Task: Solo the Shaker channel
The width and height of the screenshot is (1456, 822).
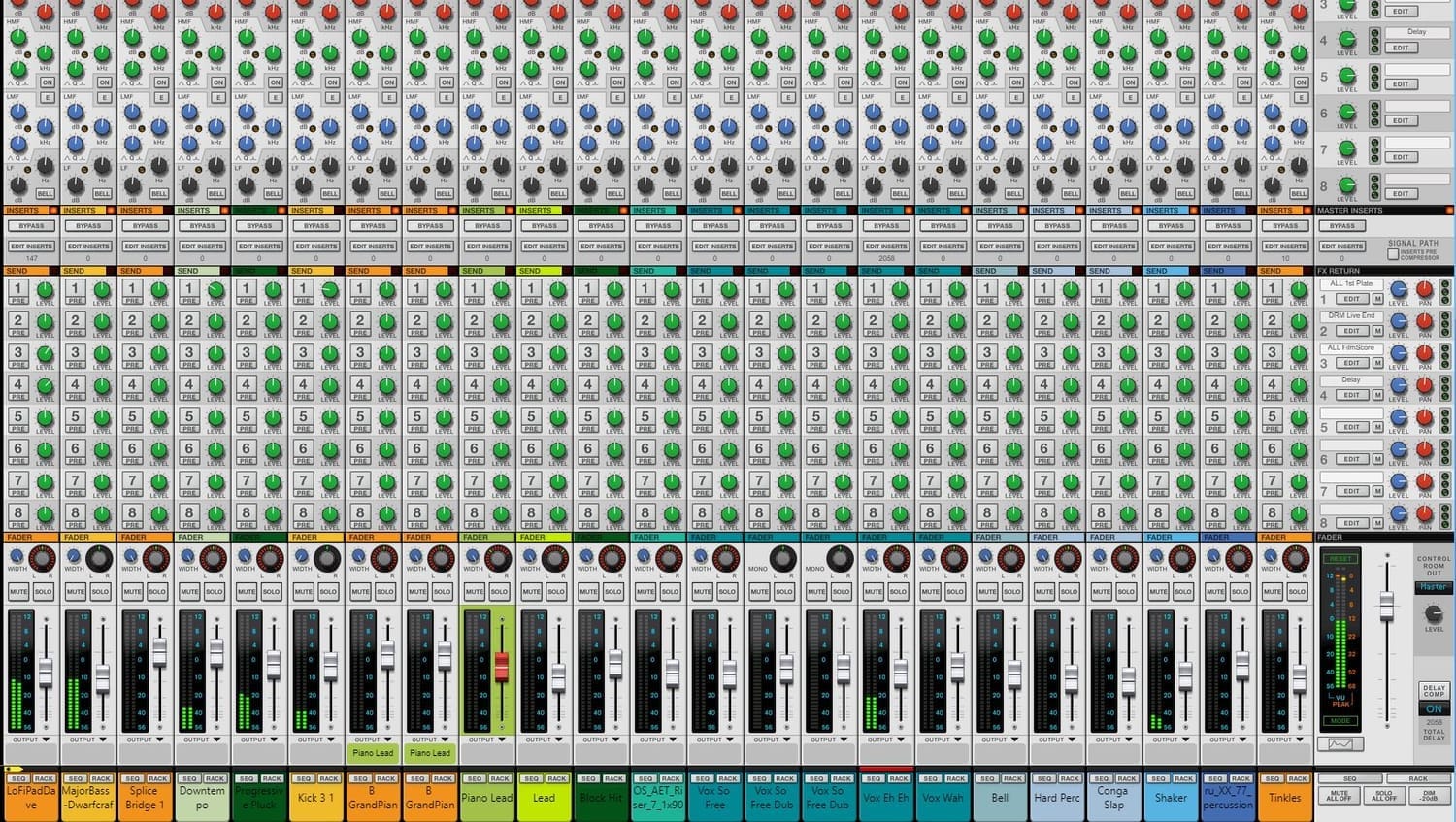Action: point(1183,591)
